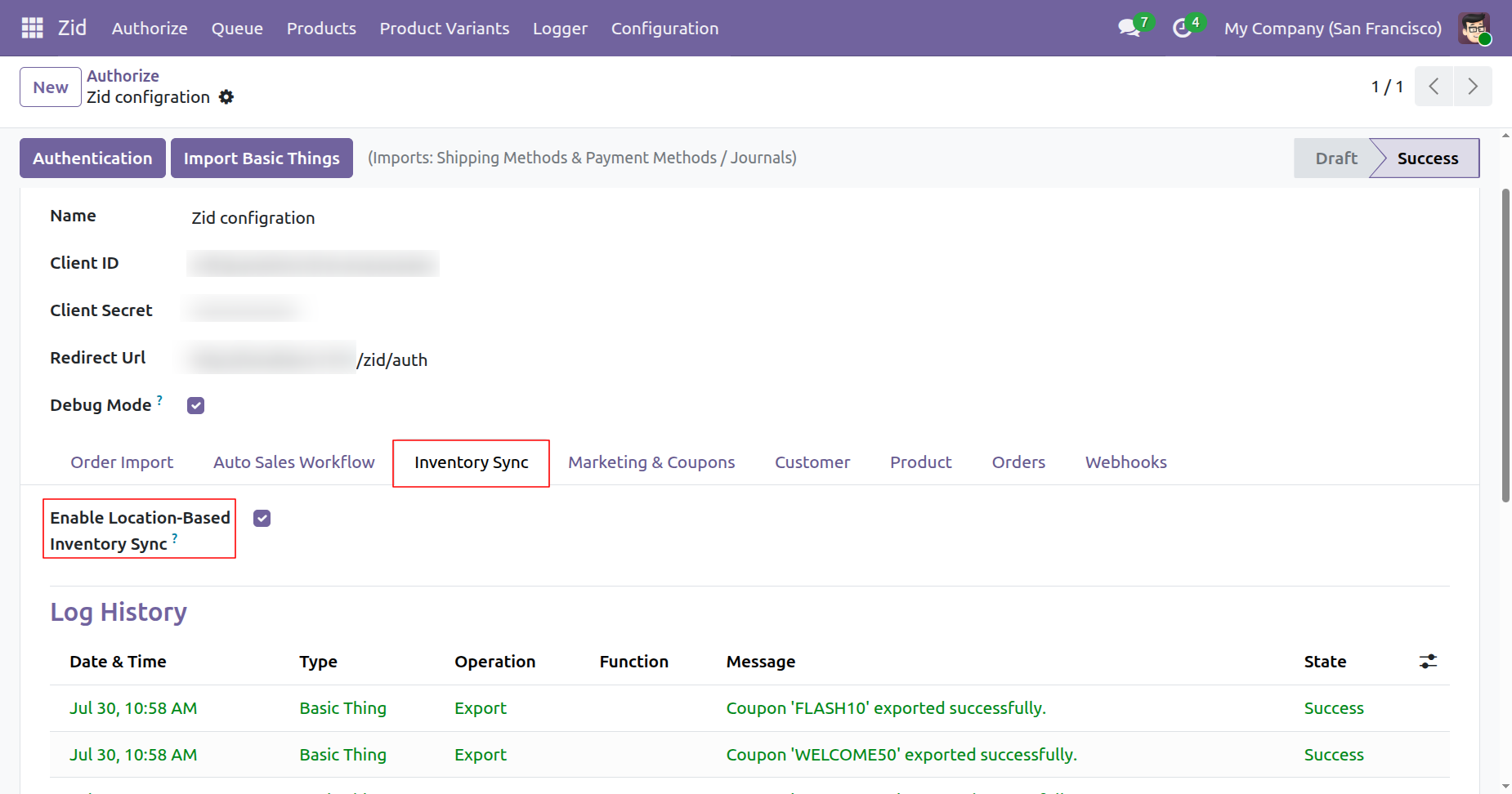Open the Customer tab
Image resolution: width=1512 pixels, height=794 pixels.
812,462
